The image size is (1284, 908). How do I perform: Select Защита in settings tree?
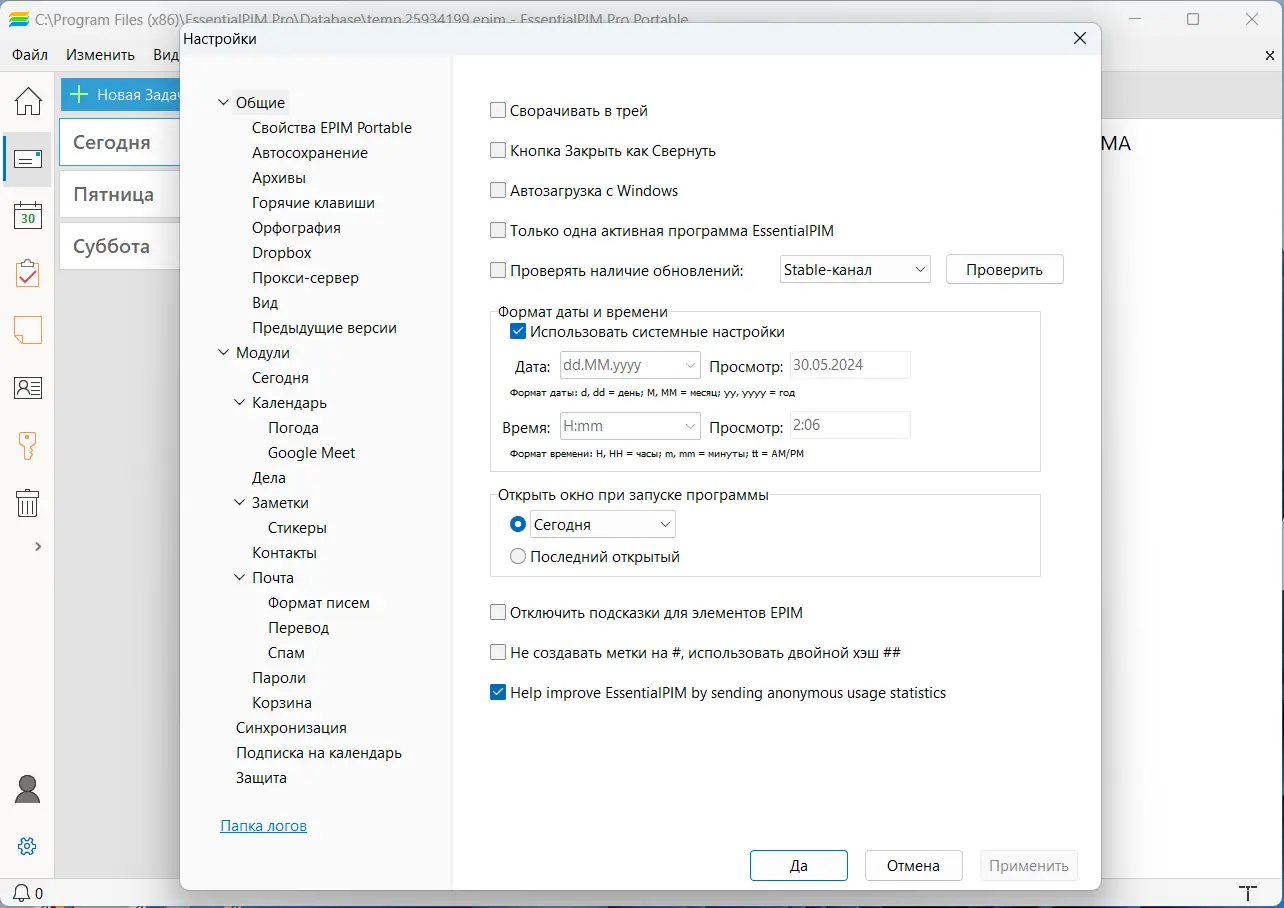[x=261, y=777]
